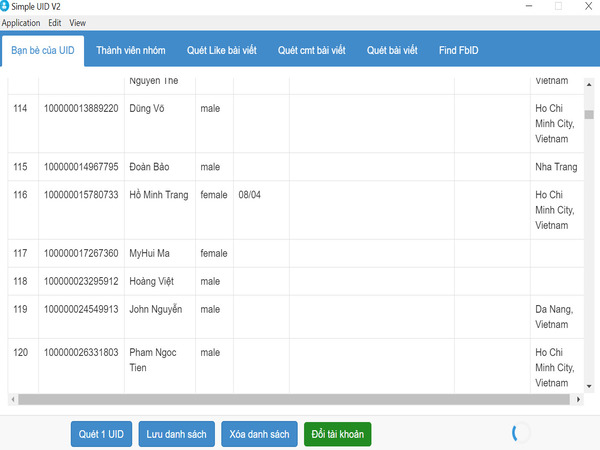Click row number 114
The width and height of the screenshot is (600, 450).
pyautogui.click(x=20, y=108)
